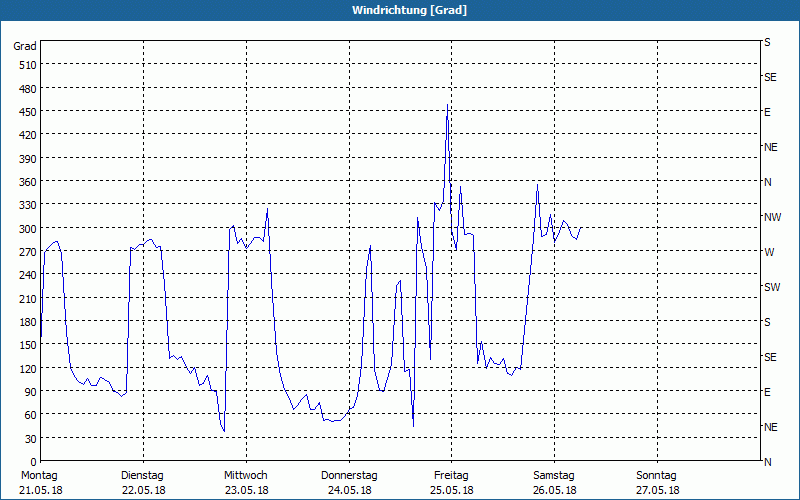
Task: Click the Freitag day label
Action: coord(452,476)
